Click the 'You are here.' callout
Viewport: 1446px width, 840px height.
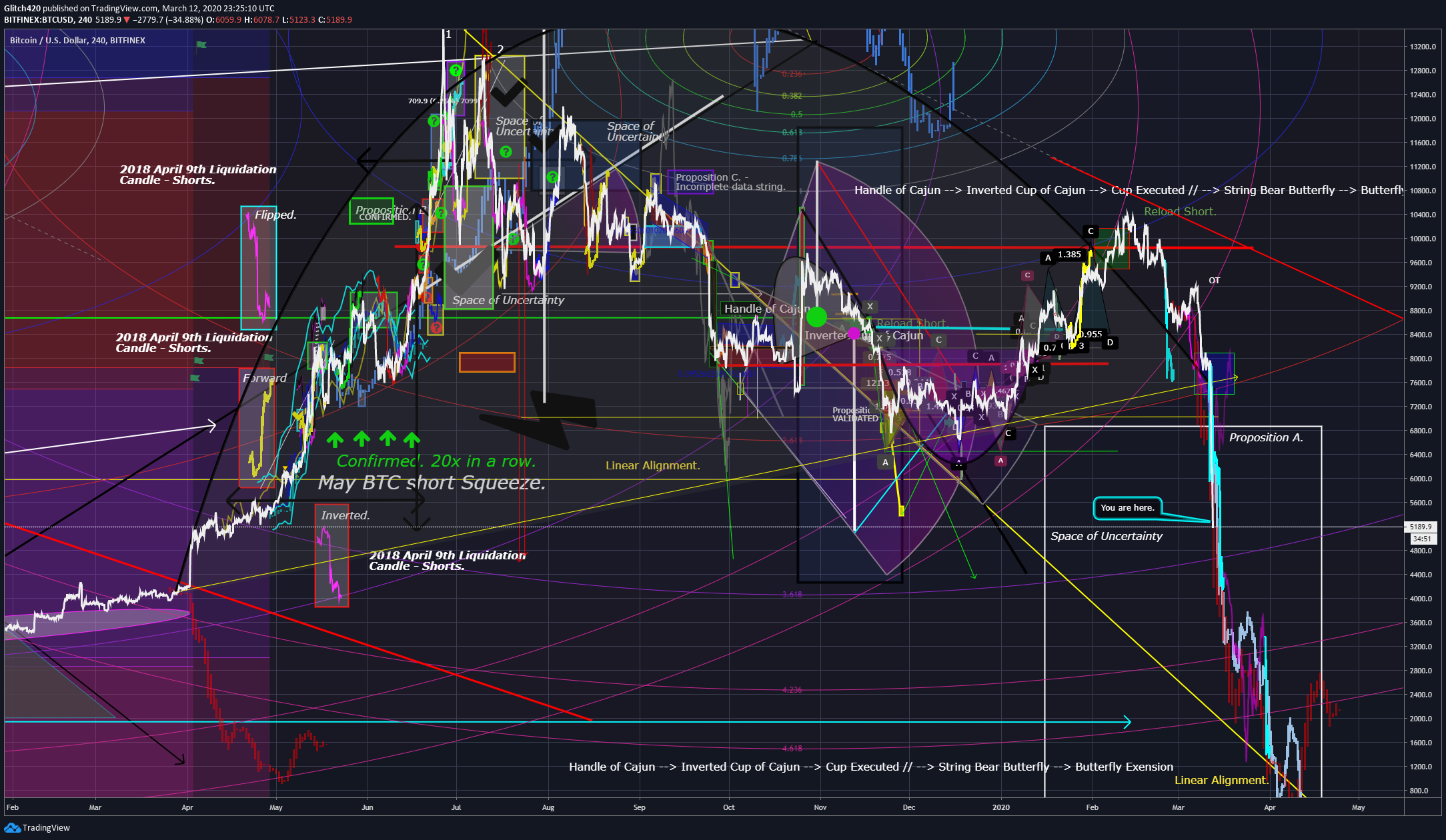coord(1127,508)
